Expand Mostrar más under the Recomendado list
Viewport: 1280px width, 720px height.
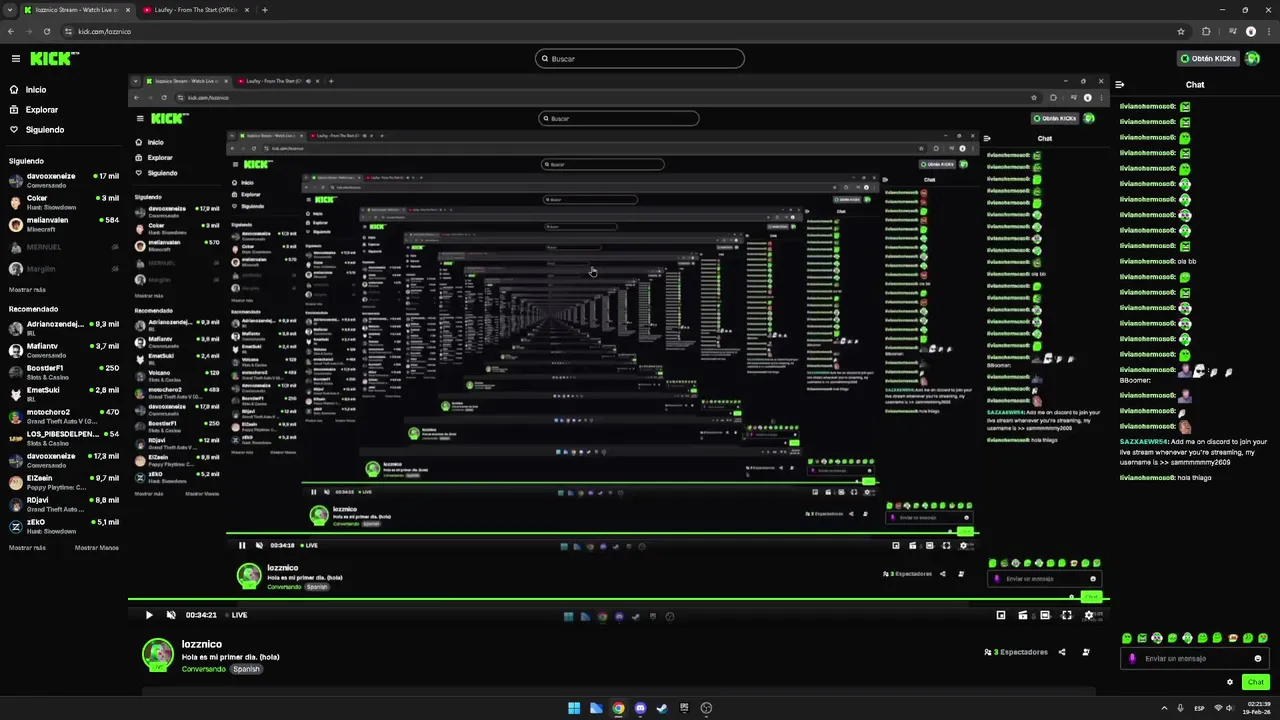pos(27,548)
